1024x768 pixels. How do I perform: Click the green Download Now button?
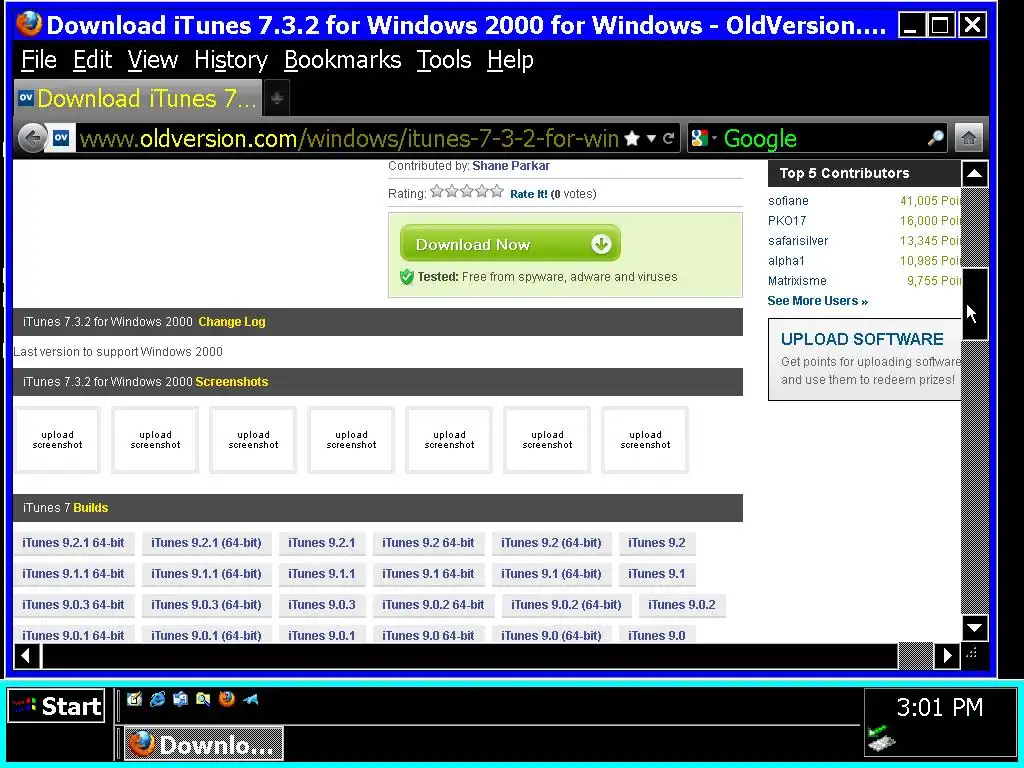pyautogui.click(x=510, y=244)
